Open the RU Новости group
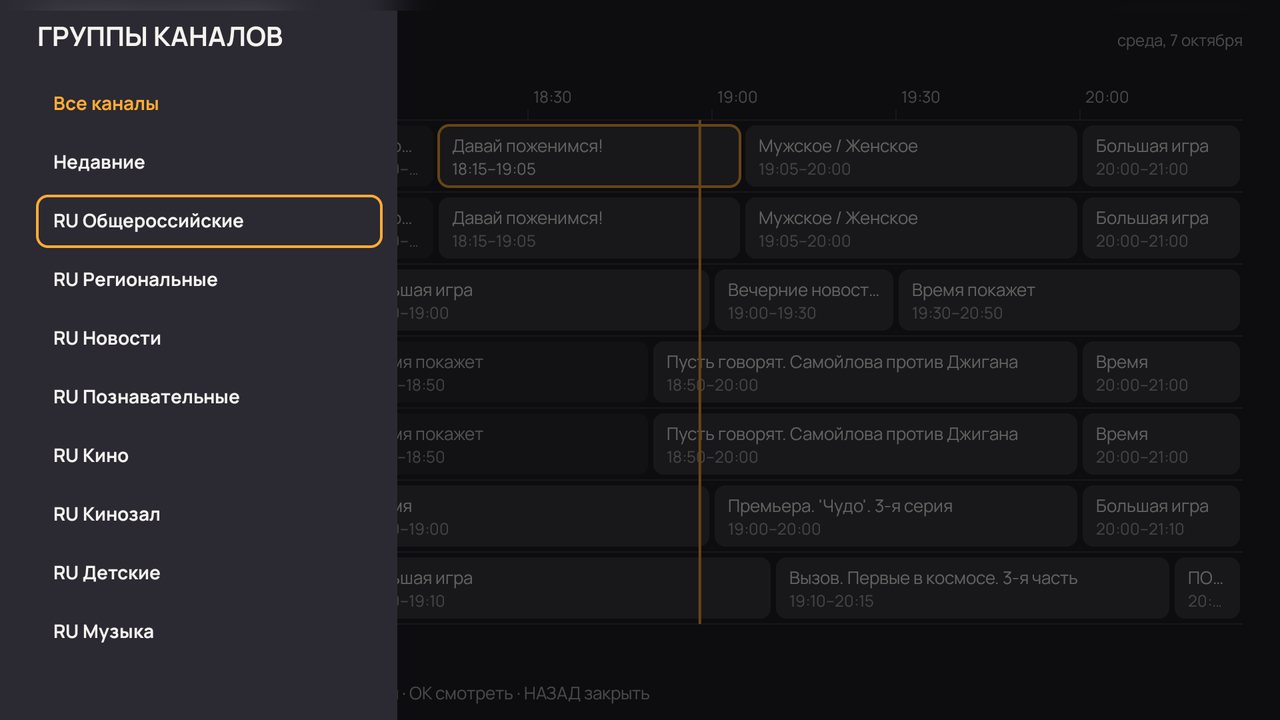 [x=209, y=338]
